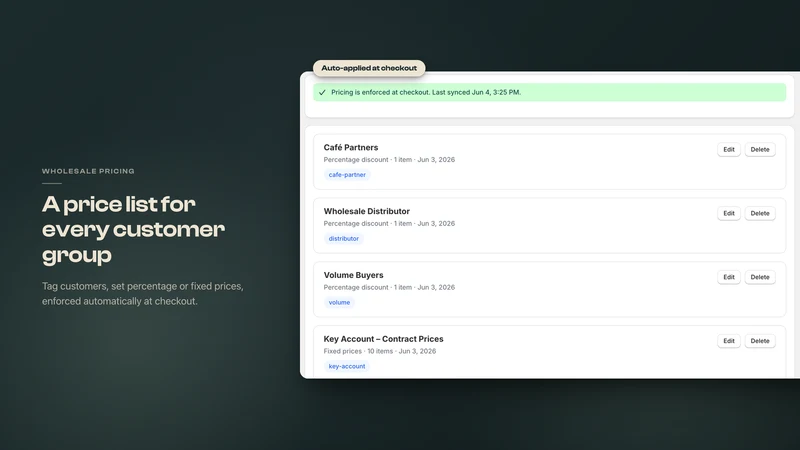Click the 'Tag customers, set percentage' description

click(143, 293)
